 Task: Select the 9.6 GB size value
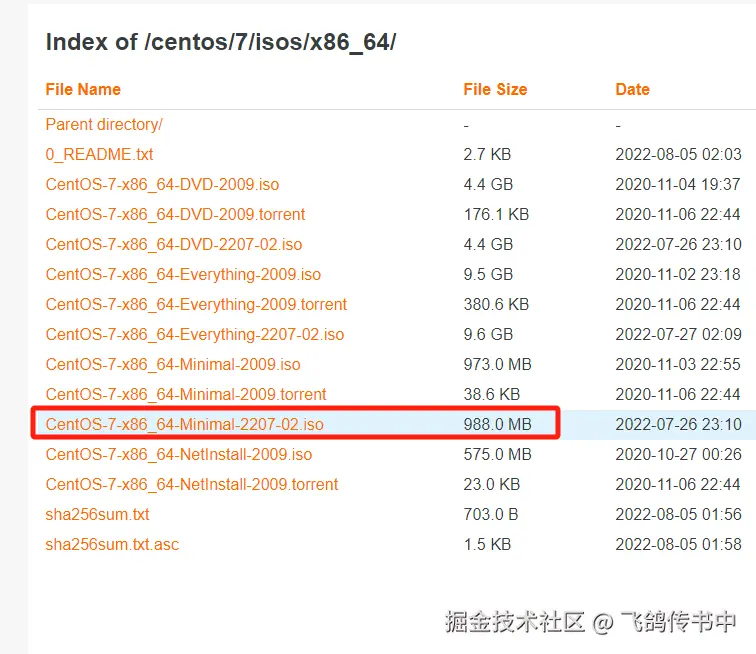click(x=488, y=334)
